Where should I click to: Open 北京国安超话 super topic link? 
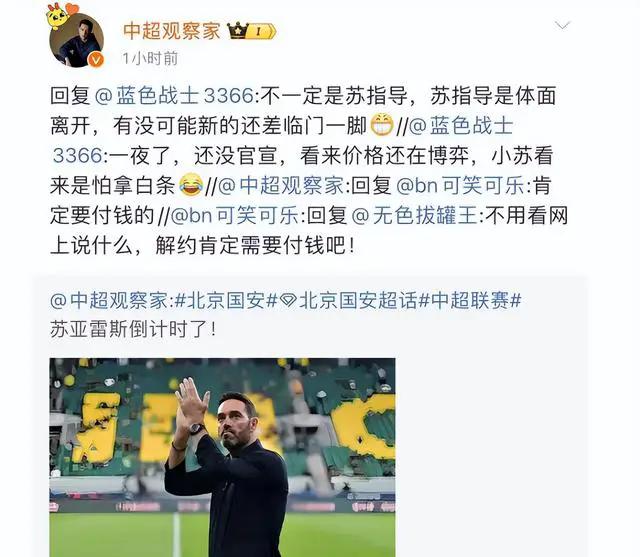(x=358, y=301)
